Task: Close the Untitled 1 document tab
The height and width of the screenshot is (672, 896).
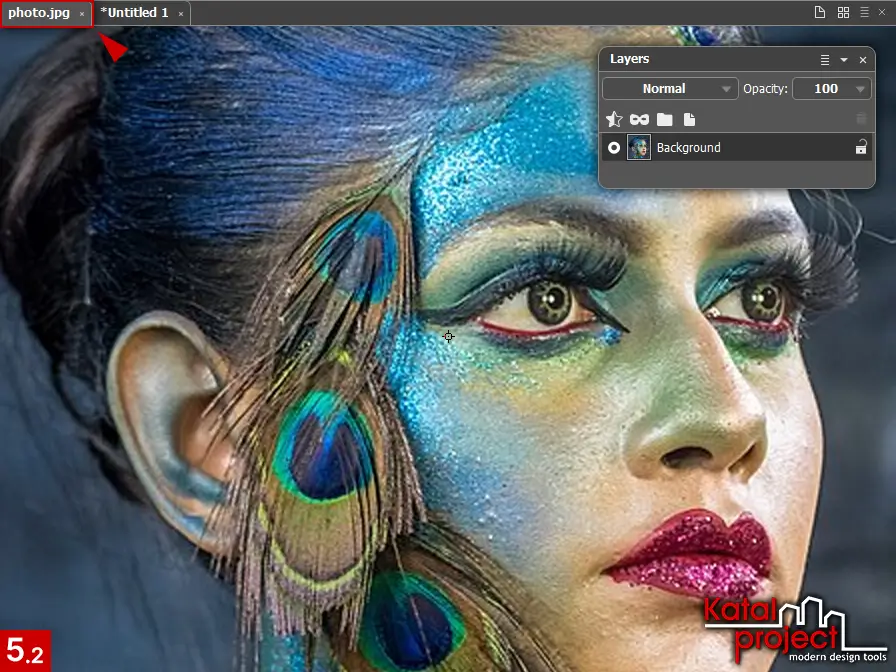Action: [x=181, y=14]
